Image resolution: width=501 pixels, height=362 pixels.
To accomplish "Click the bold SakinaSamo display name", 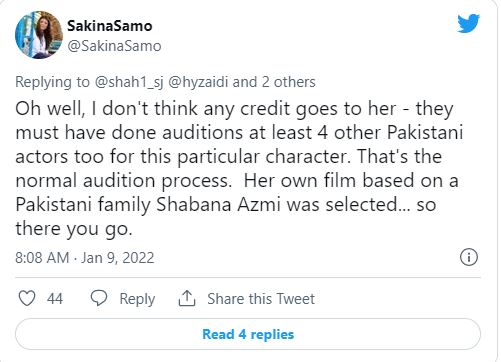I will [110, 26].
